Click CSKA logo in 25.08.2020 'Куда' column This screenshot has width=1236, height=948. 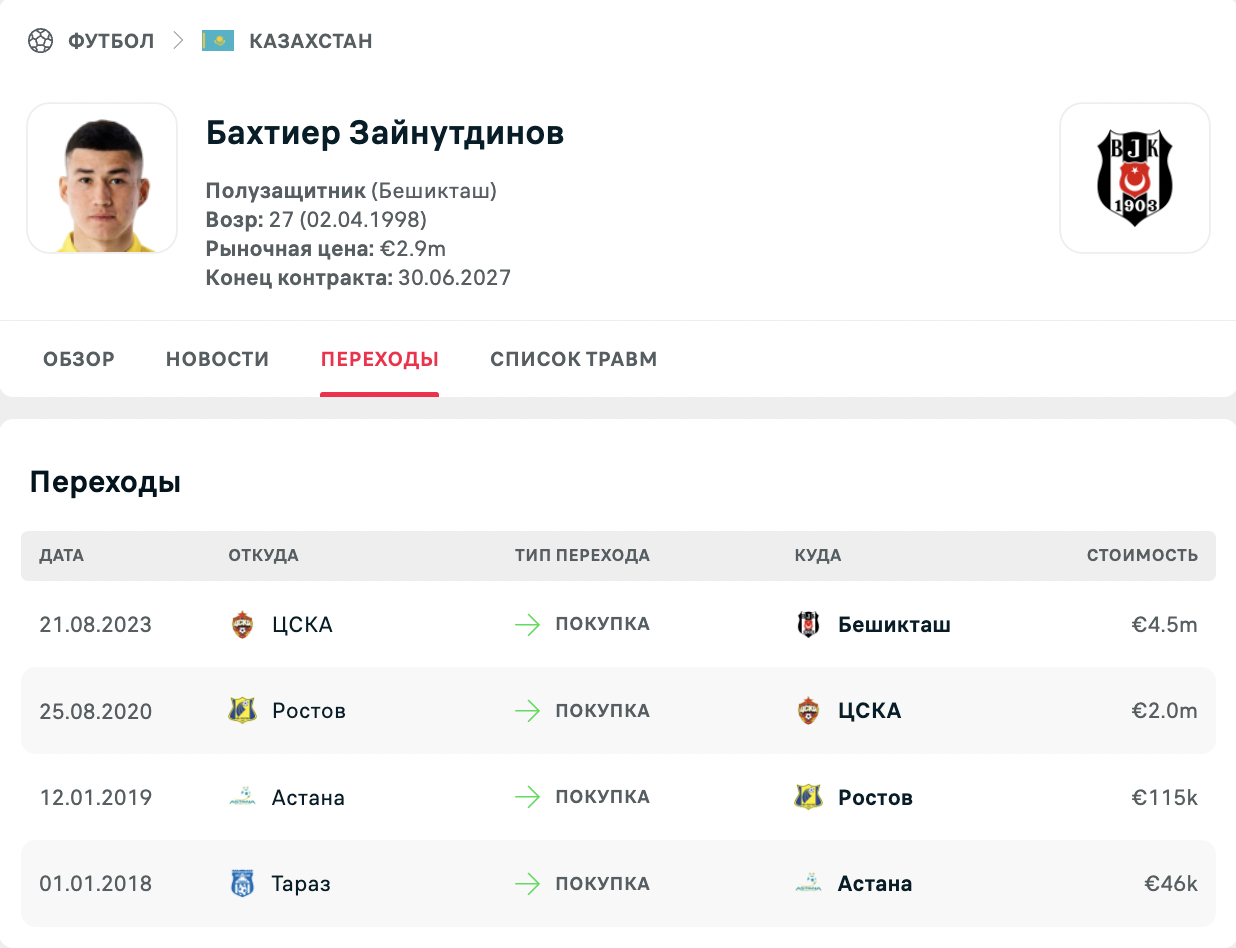808,711
